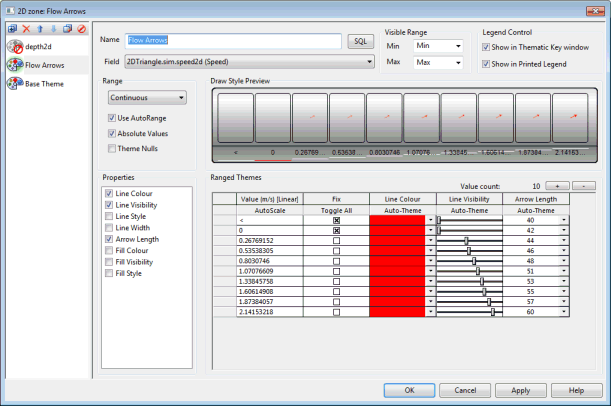Enable Theme Nulls checkbox
Viewport: 611px width, 406px height.
pyautogui.click(x=112, y=148)
